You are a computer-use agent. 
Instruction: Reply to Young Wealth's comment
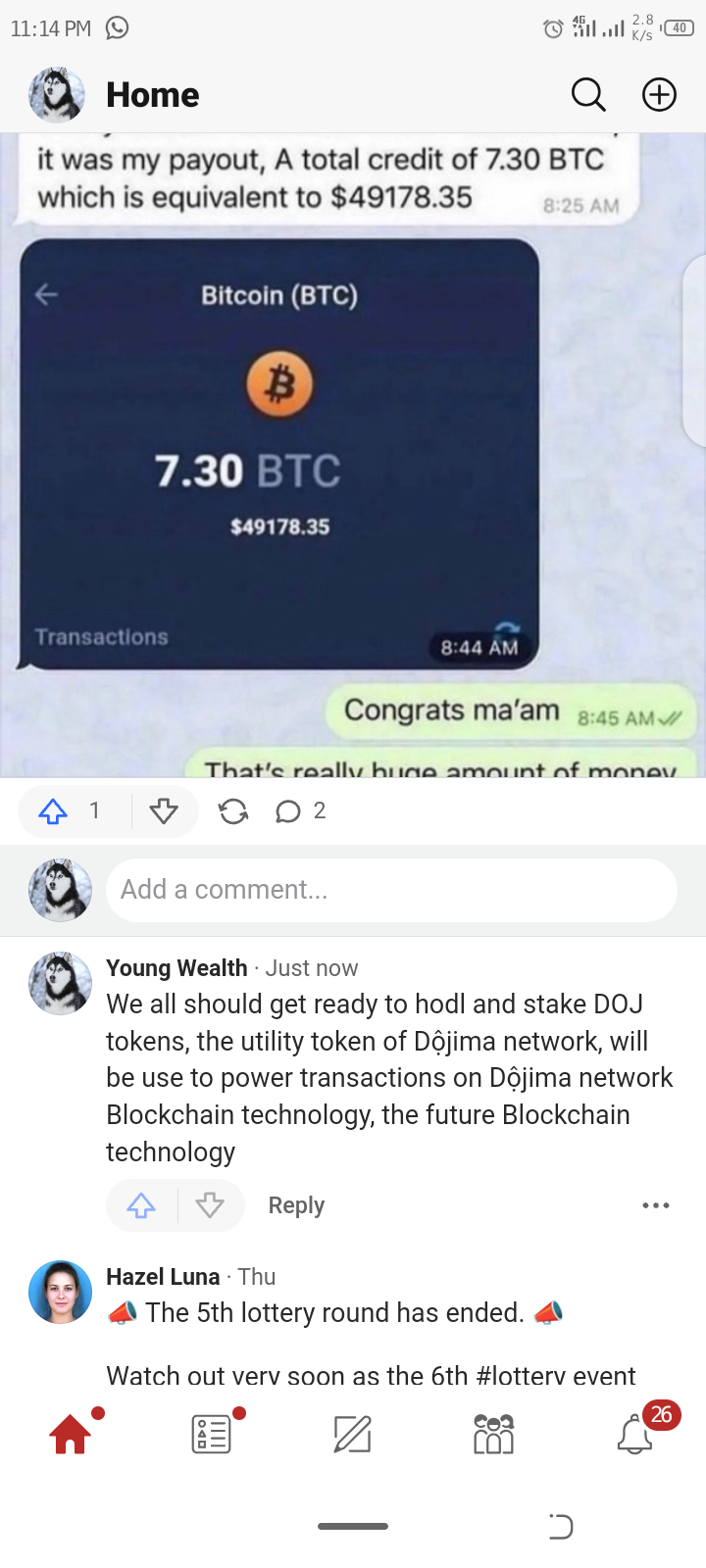[296, 1205]
